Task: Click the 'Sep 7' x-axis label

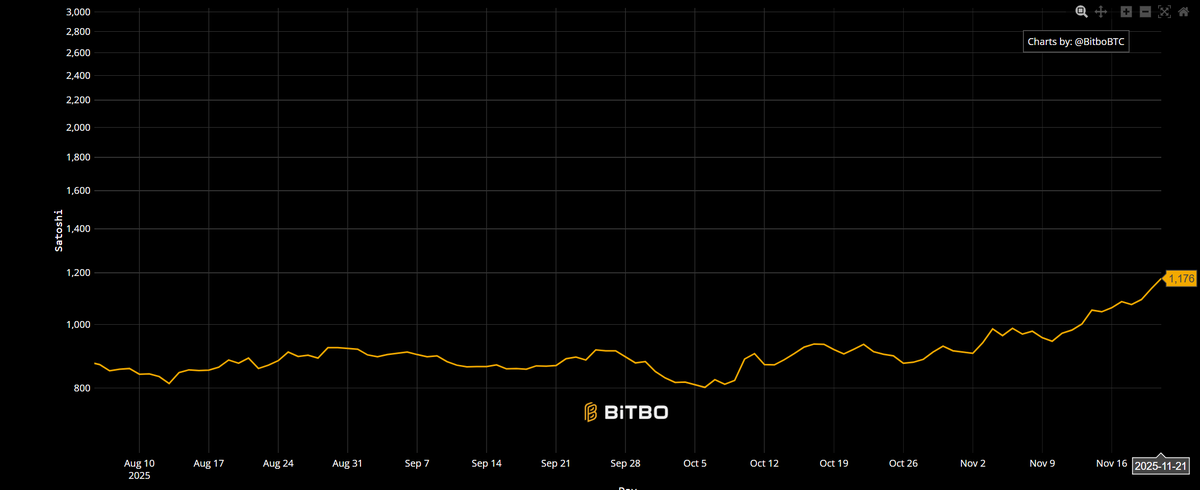Action: [x=417, y=464]
